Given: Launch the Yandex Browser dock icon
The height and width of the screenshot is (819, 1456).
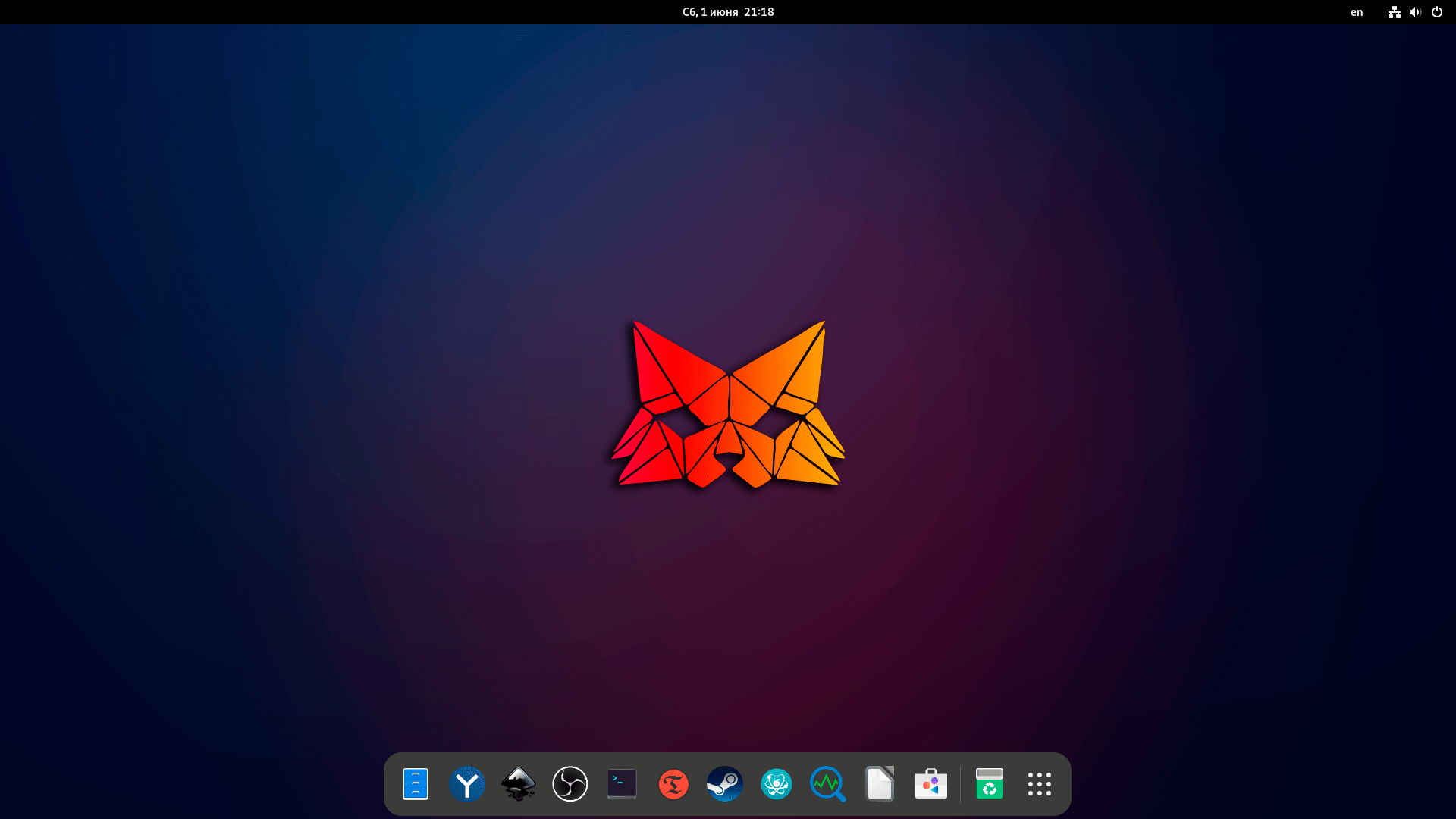Looking at the screenshot, I should tap(467, 784).
